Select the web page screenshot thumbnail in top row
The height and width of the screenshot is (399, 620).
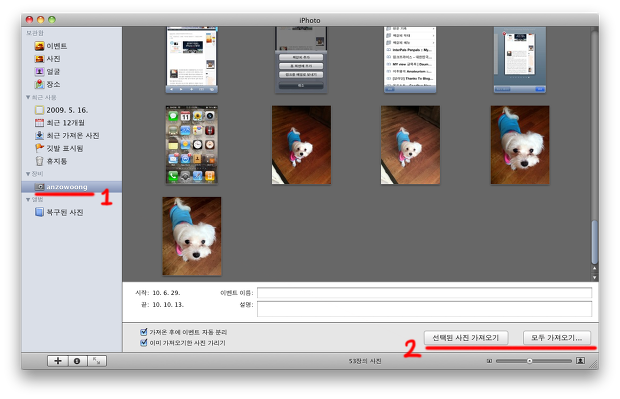pyautogui.click(x=191, y=60)
